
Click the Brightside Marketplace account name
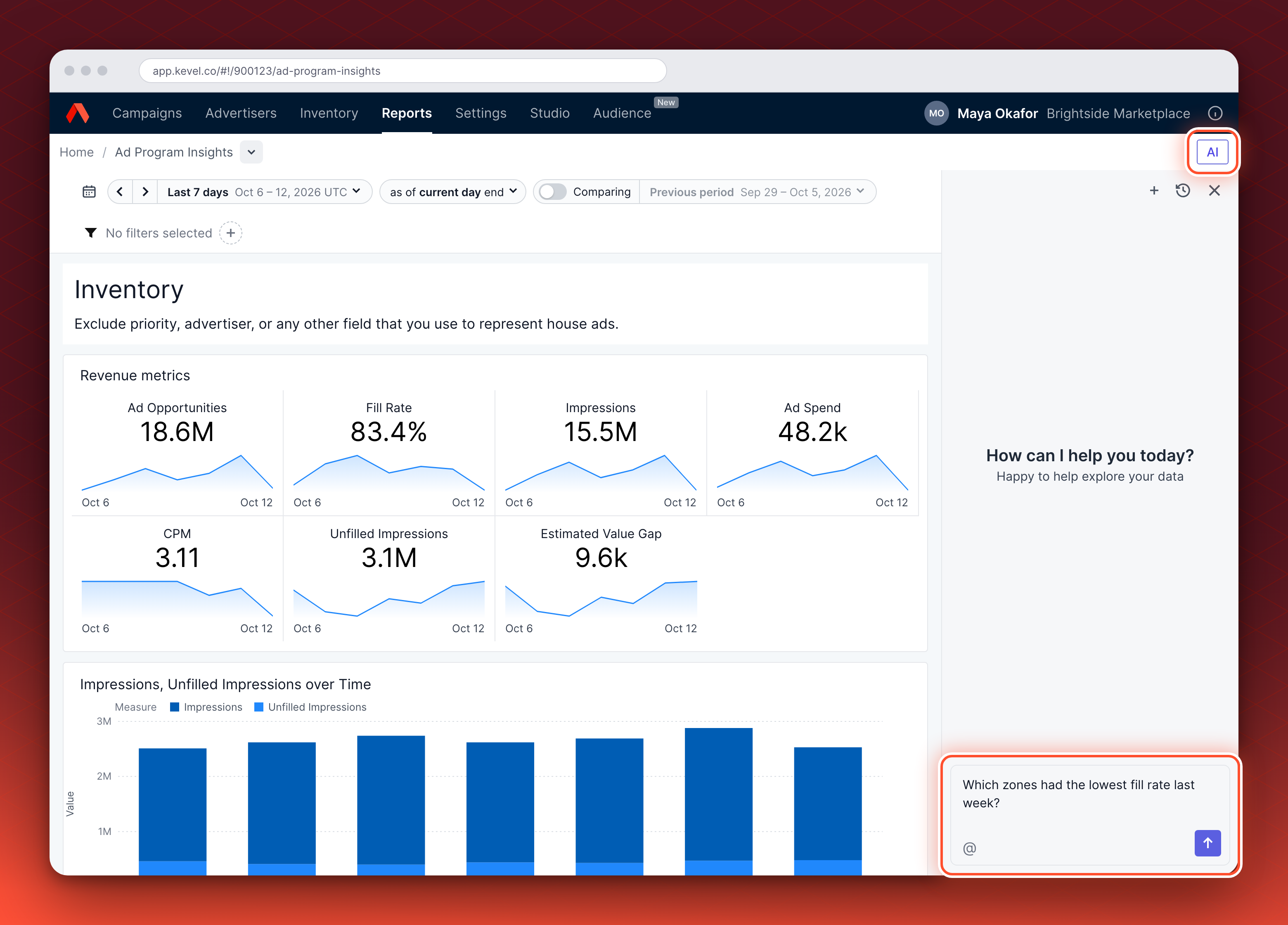(x=1118, y=113)
